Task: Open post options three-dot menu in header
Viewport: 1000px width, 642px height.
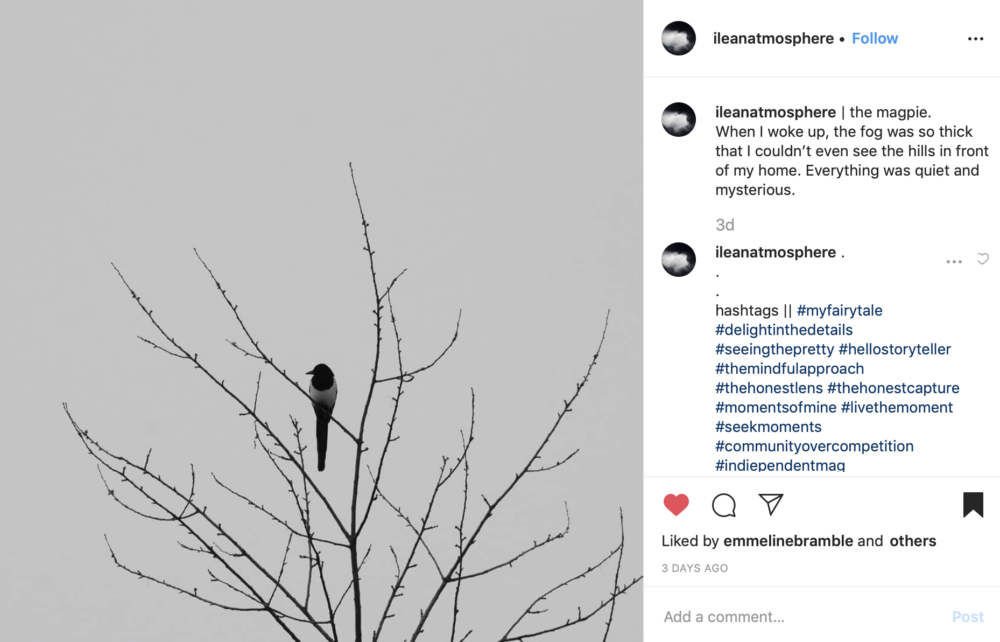Action: point(975,39)
